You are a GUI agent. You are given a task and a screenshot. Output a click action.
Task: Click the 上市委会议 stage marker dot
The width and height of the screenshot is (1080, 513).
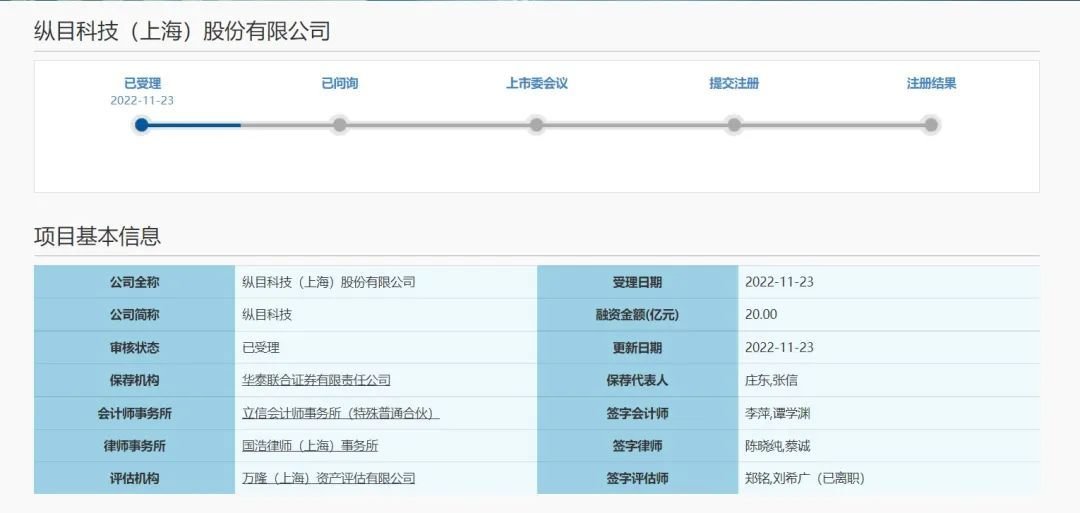coord(537,125)
